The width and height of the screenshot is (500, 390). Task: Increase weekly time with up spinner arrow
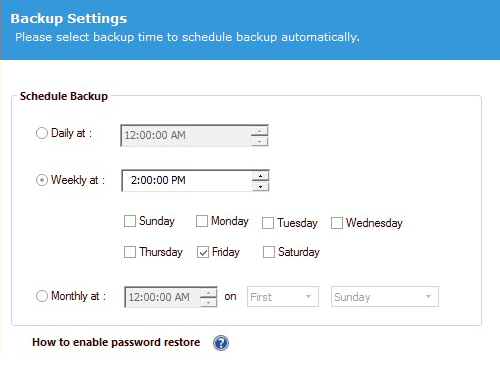point(260,176)
